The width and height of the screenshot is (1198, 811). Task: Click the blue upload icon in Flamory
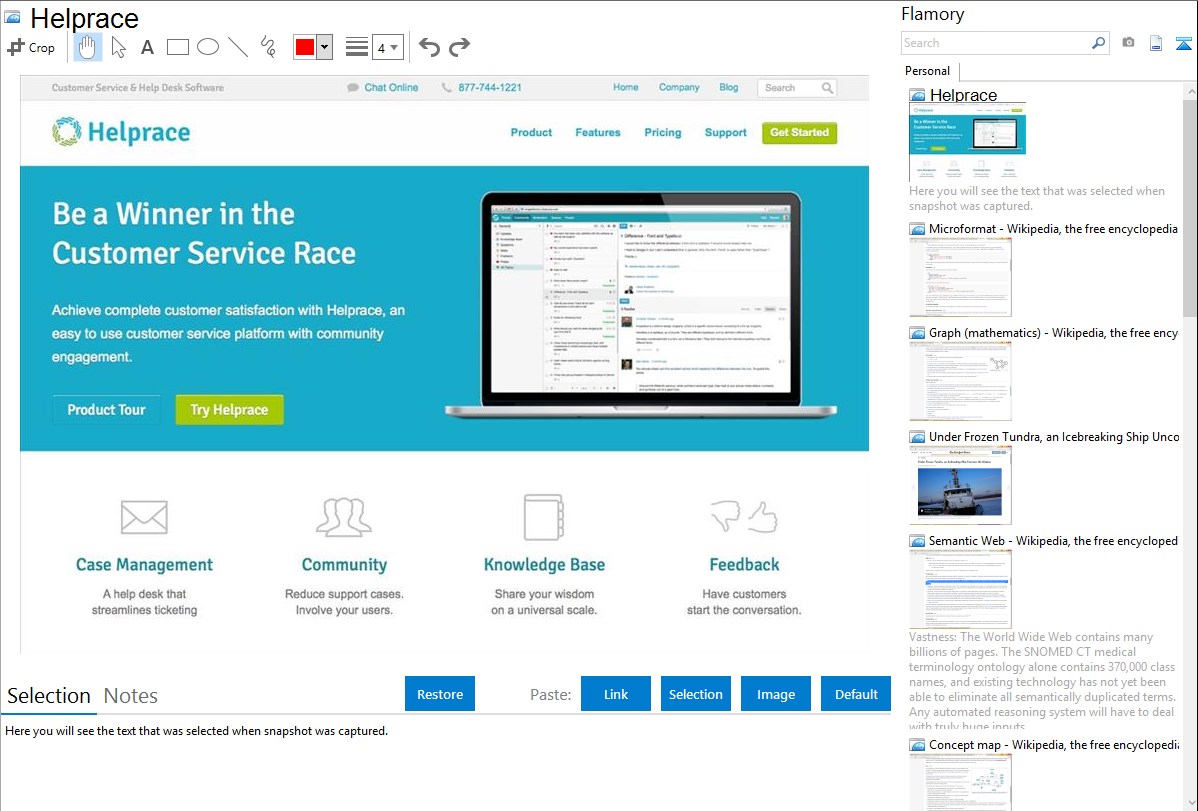(1183, 43)
